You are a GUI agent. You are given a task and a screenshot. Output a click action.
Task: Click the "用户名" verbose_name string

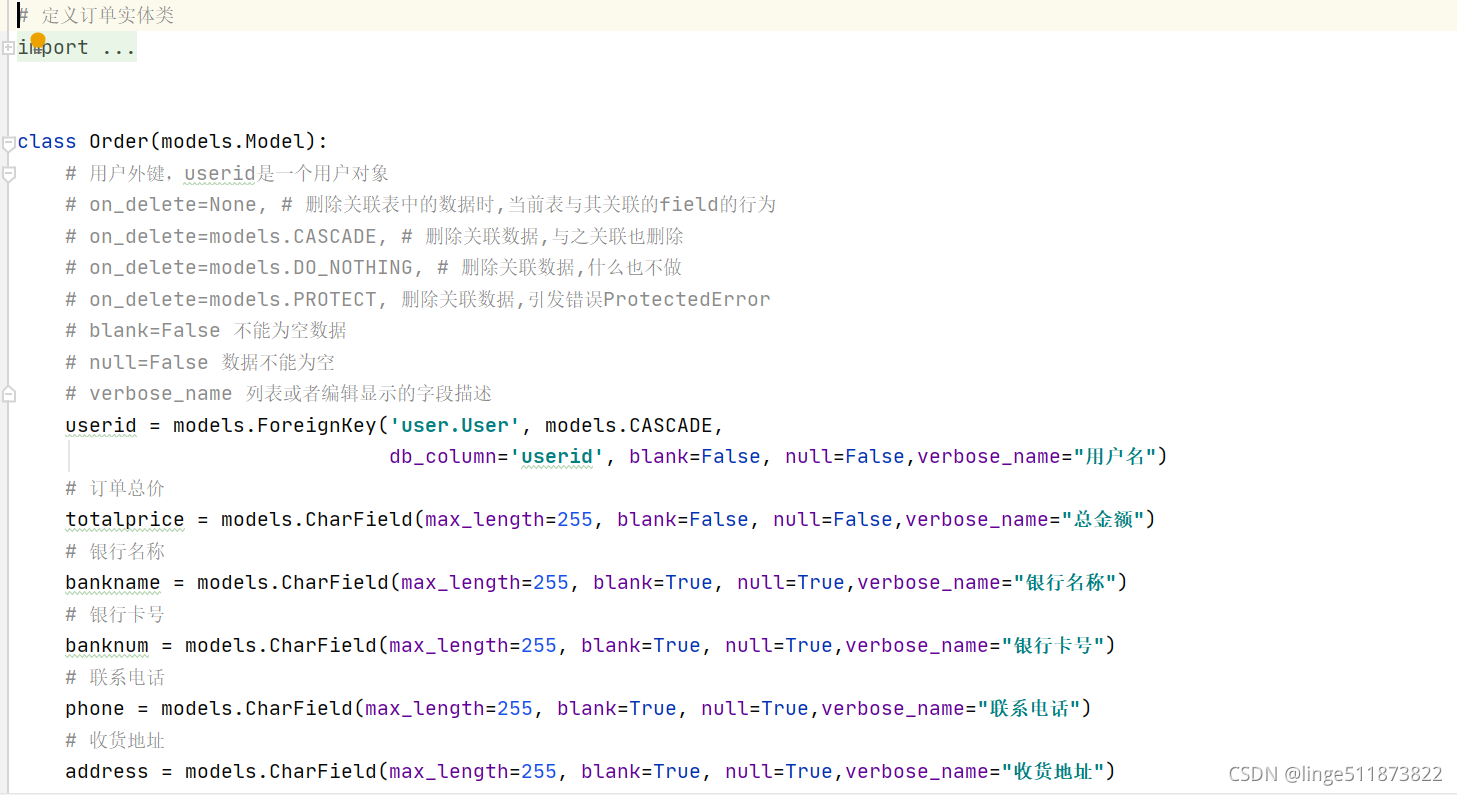coord(1116,456)
